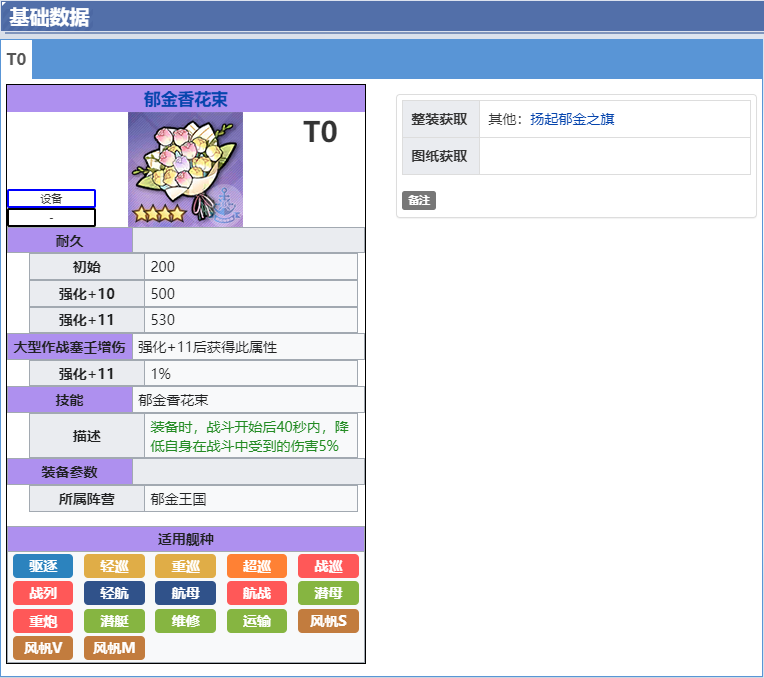764x678 pixels.
Task: Select the 重巡 ship type tag
Action: (x=186, y=566)
